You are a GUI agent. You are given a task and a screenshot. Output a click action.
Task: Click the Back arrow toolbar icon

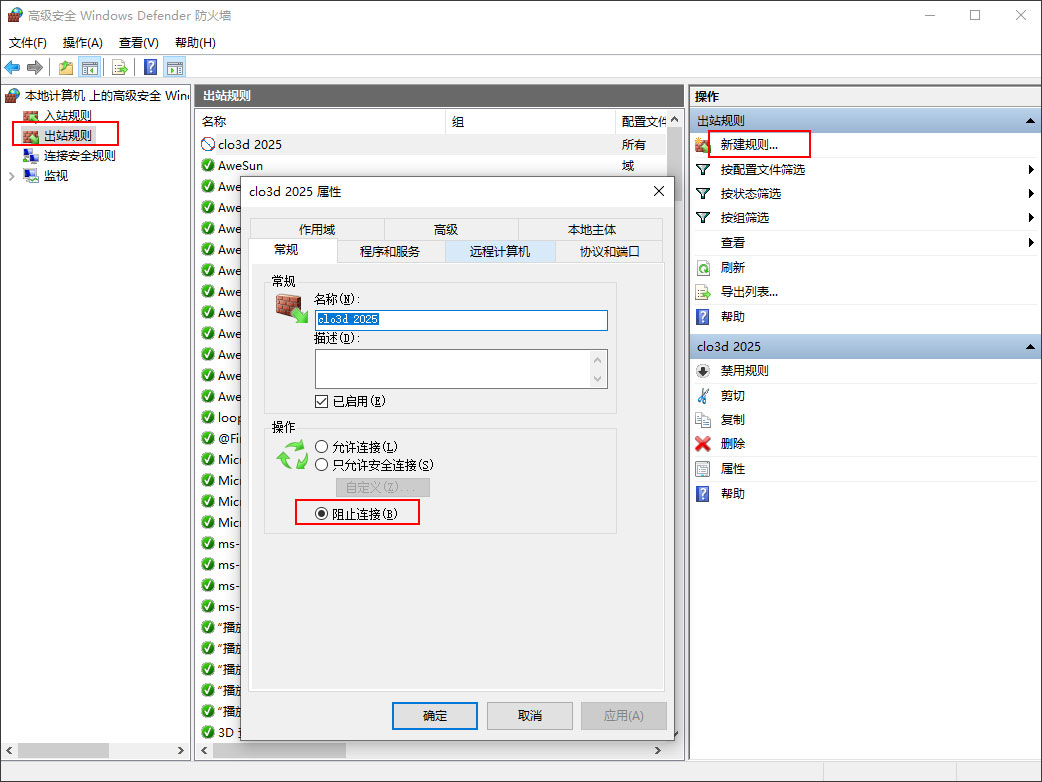(12, 67)
